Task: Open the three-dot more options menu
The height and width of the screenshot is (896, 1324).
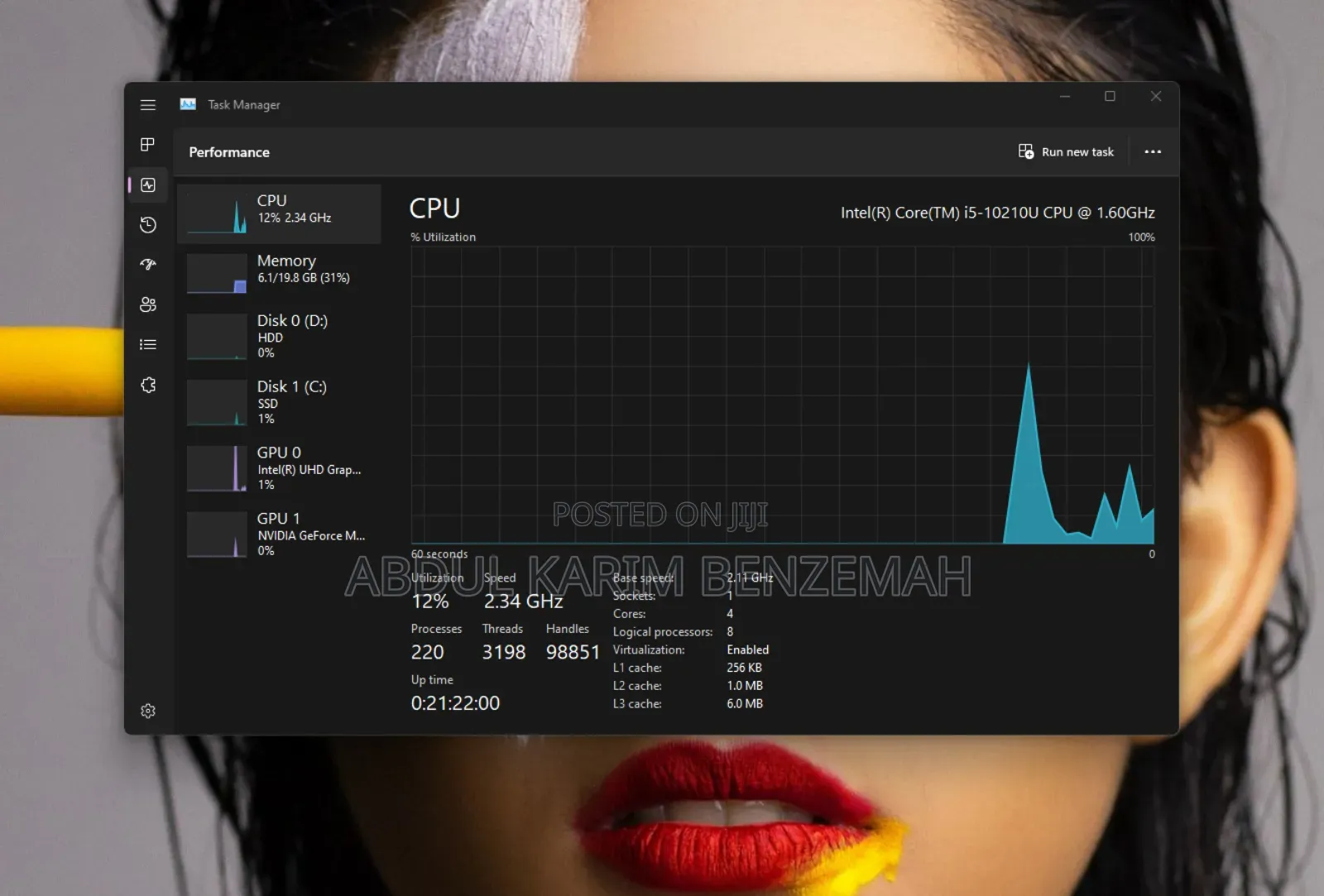Action: pos(1153,152)
